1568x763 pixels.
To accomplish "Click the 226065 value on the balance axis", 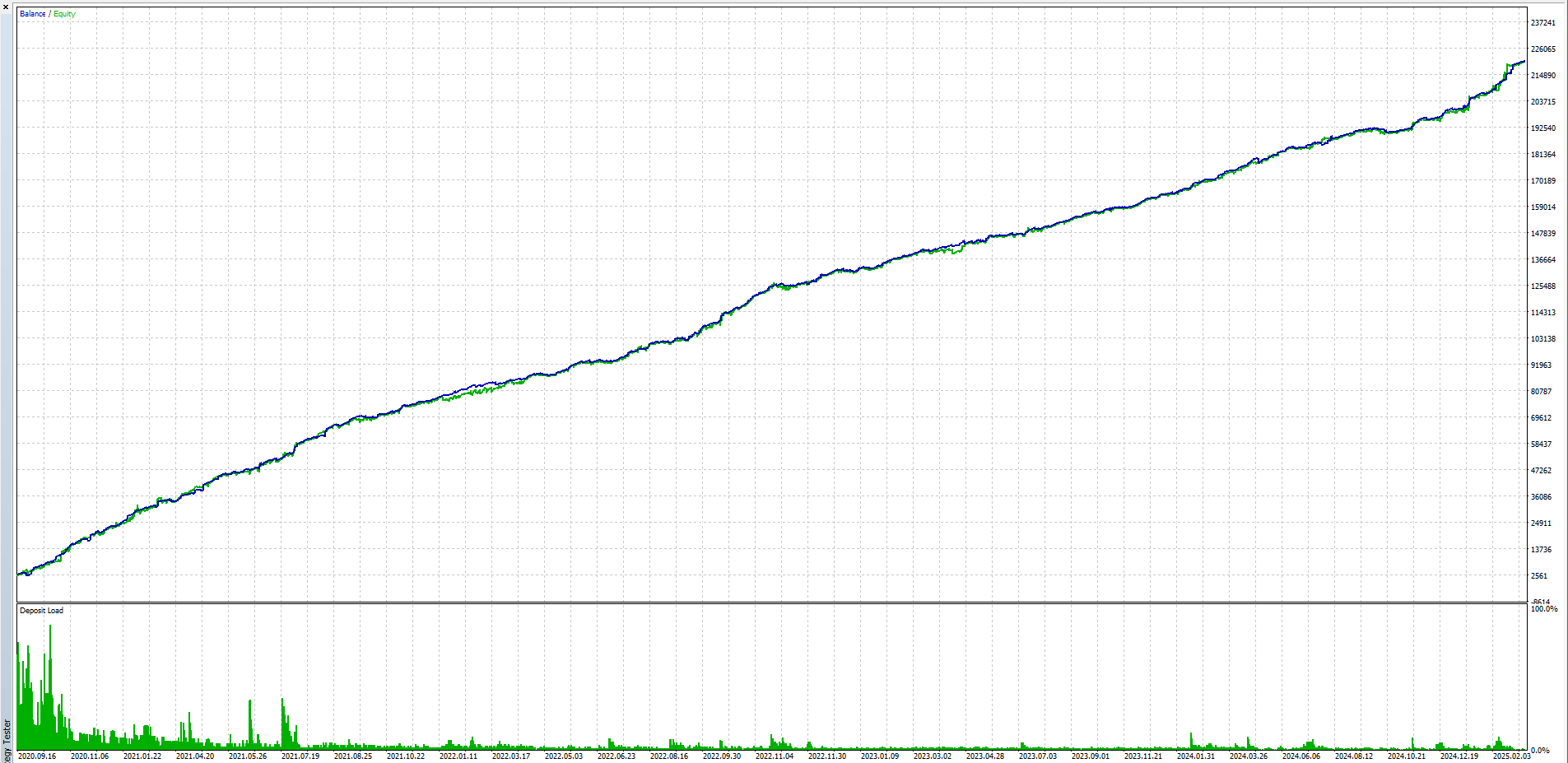I will (x=1543, y=49).
